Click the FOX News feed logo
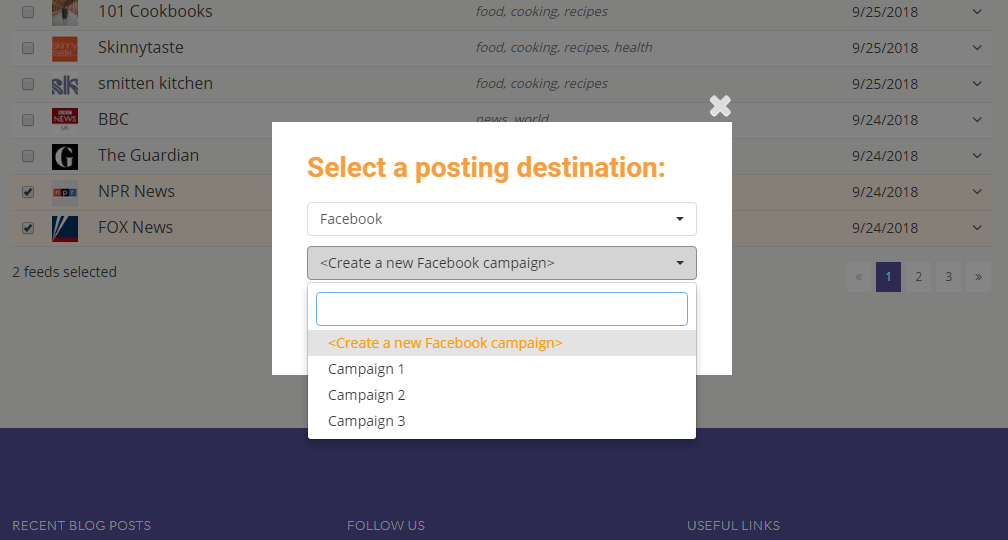 click(x=65, y=228)
